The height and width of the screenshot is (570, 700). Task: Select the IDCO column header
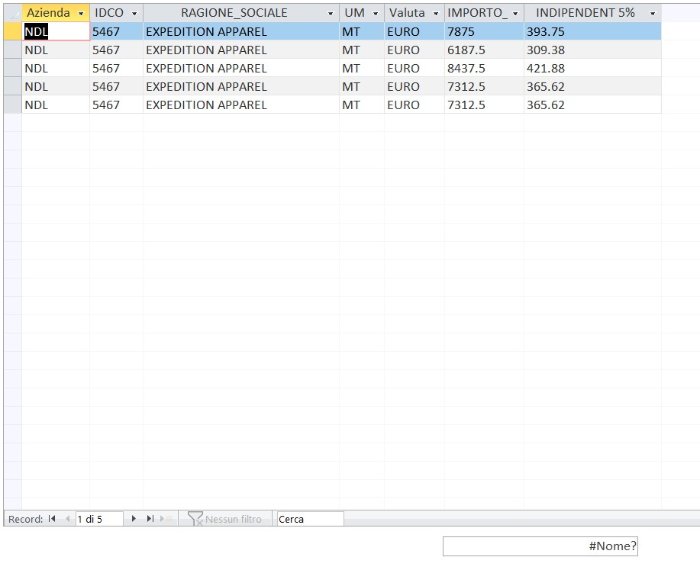point(116,13)
